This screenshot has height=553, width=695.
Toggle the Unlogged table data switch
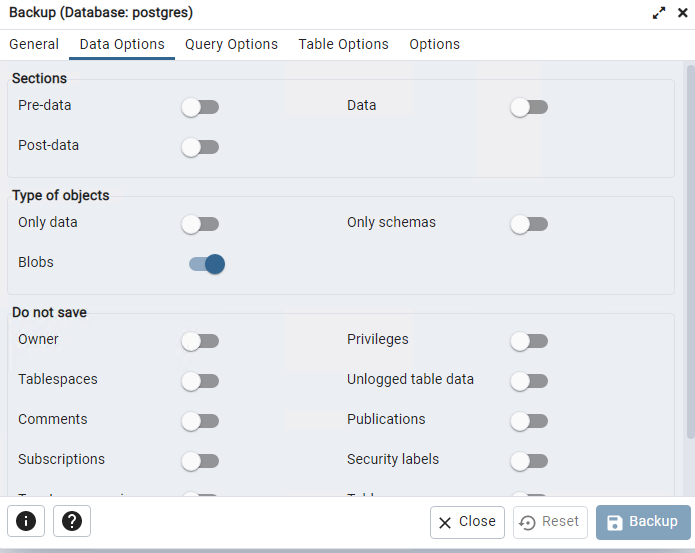click(529, 381)
